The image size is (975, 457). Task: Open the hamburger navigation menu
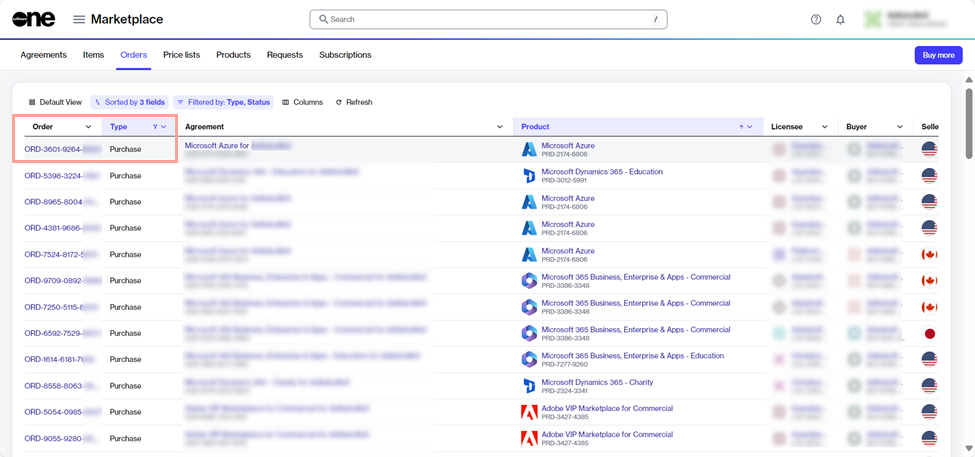tap(79, 20)
